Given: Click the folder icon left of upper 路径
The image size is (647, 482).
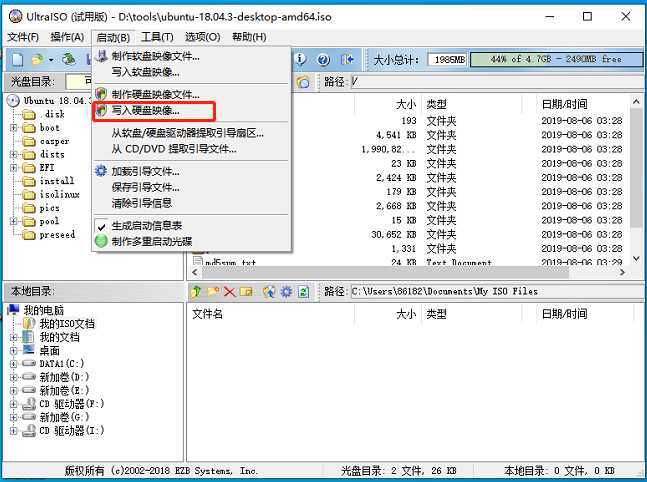Looking at the screenshot, I should click(x=303, y=82).
